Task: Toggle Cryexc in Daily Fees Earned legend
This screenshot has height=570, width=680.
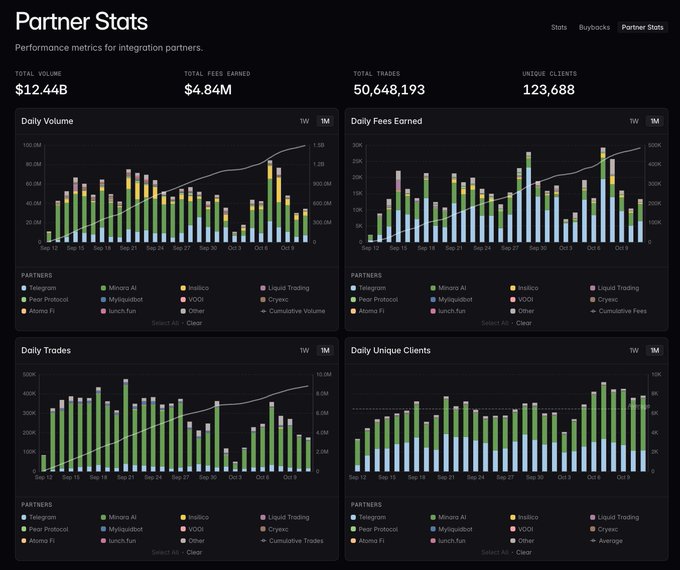Action: click(x=604, y=300)
